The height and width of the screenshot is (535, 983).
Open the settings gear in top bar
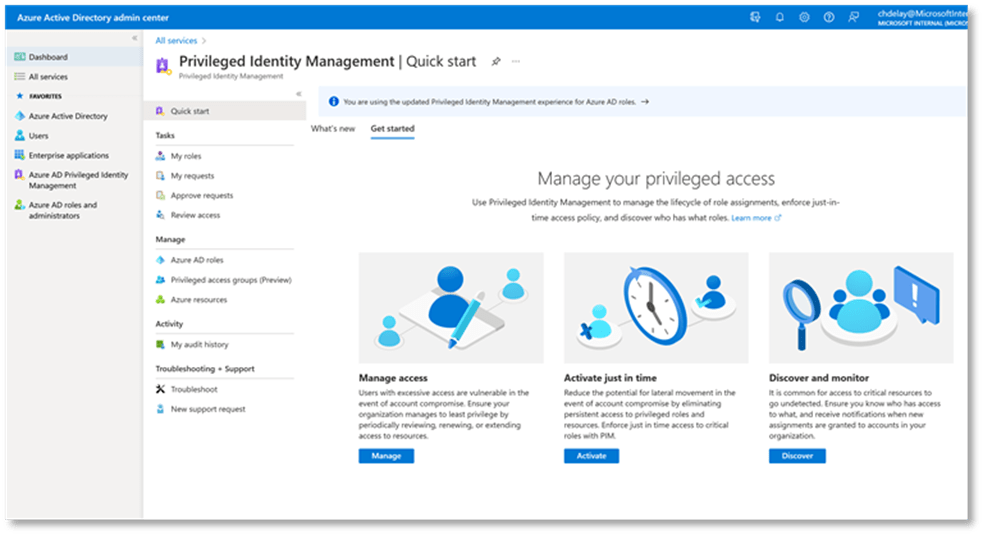pyautogui.click(x=804, y=17)
